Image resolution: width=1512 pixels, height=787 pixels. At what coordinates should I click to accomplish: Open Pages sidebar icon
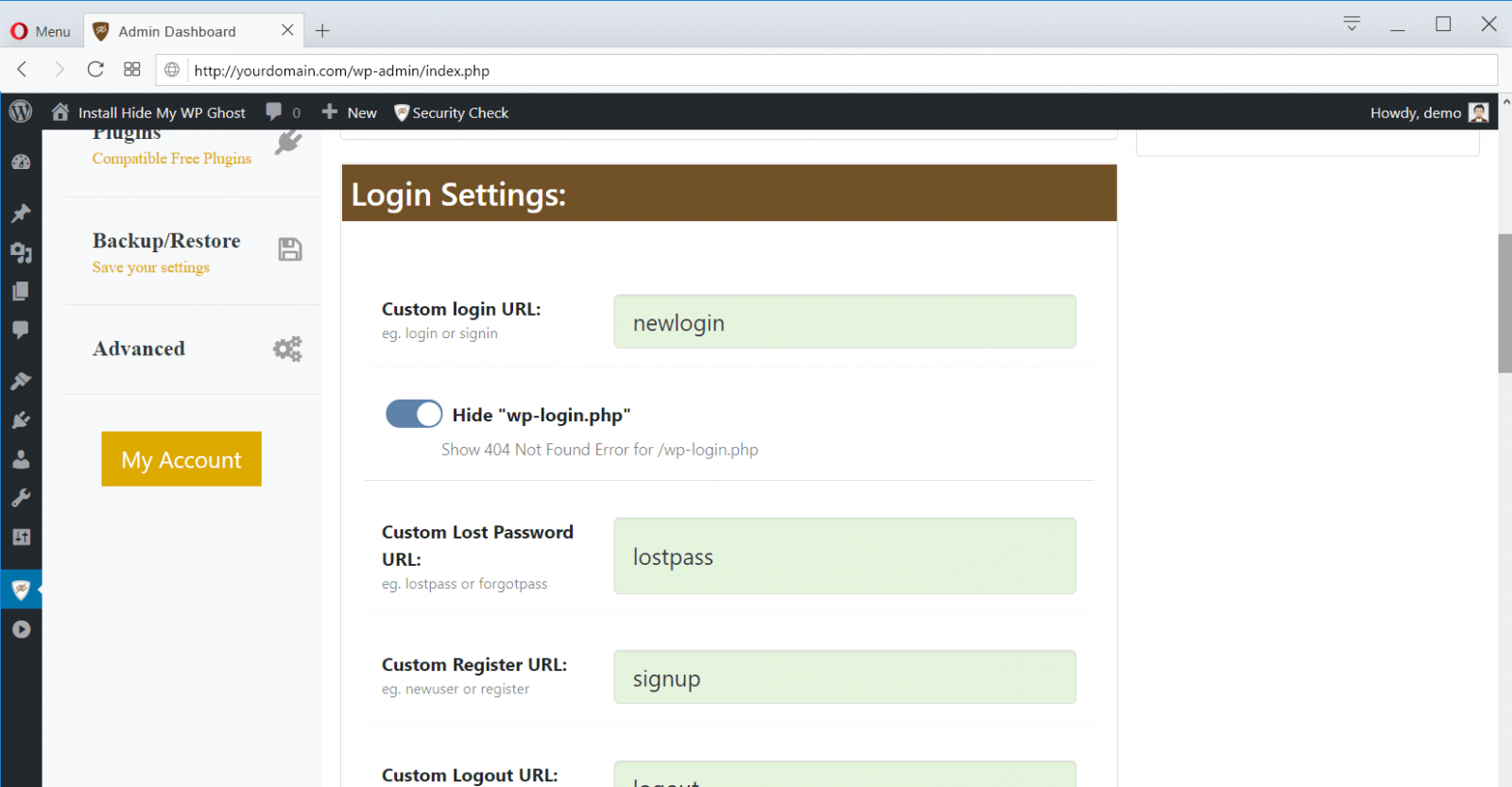pos(21,291)
